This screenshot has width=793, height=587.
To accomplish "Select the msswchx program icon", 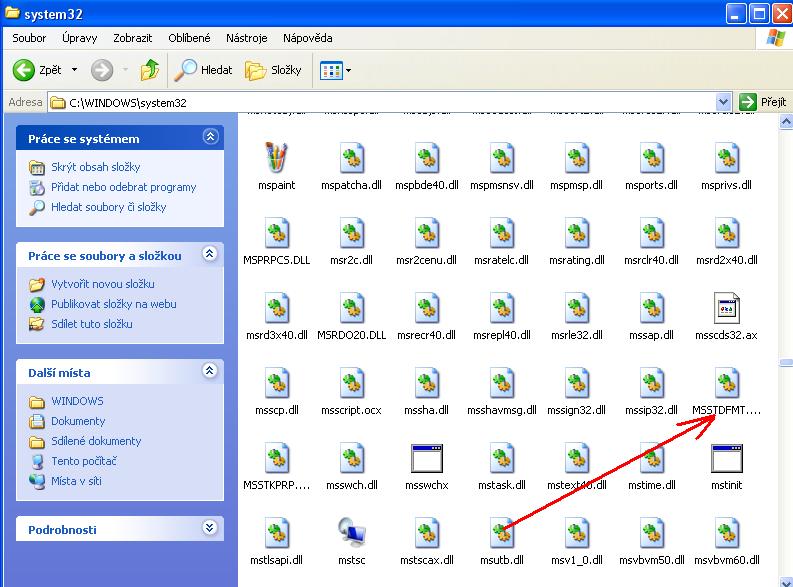I will (427, 459).
